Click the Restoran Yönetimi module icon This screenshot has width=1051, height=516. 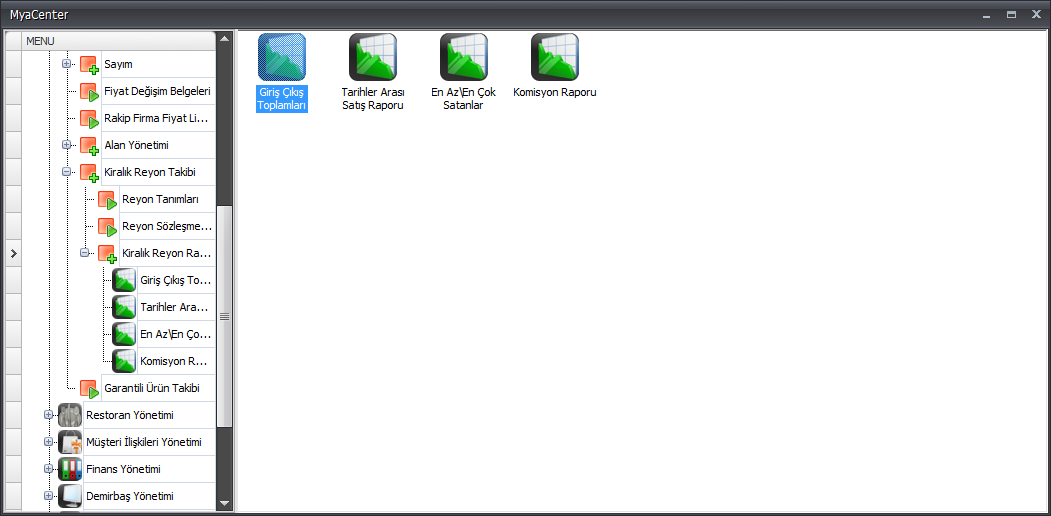70,415
